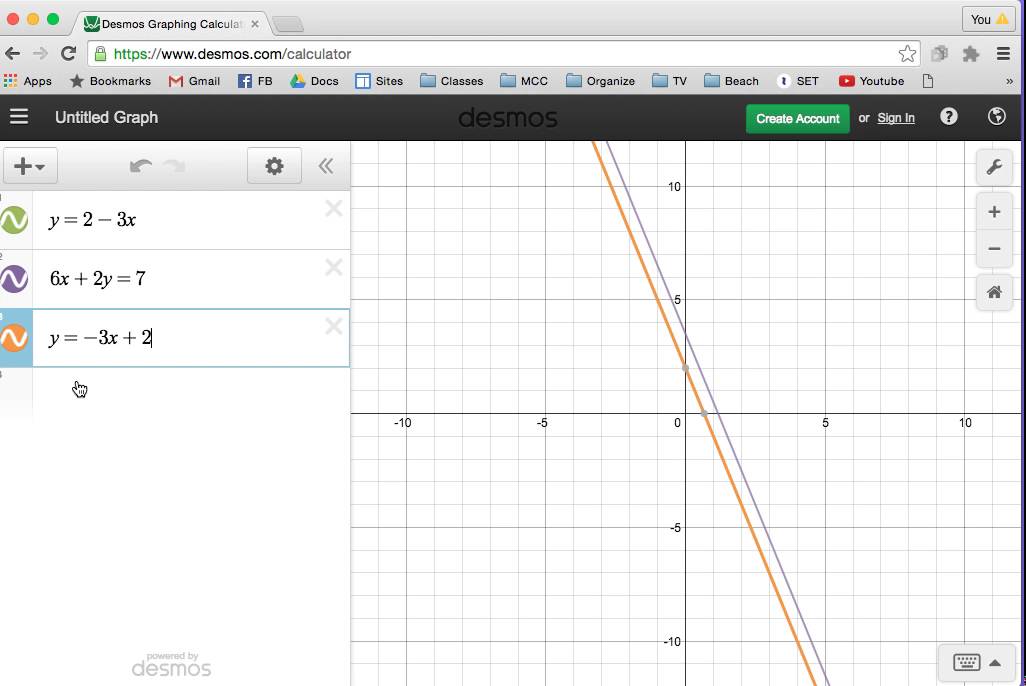Close the Desmos Graphing Calculator tab
The height and width of the screenshot is (686, 1026).
point(255,24)
